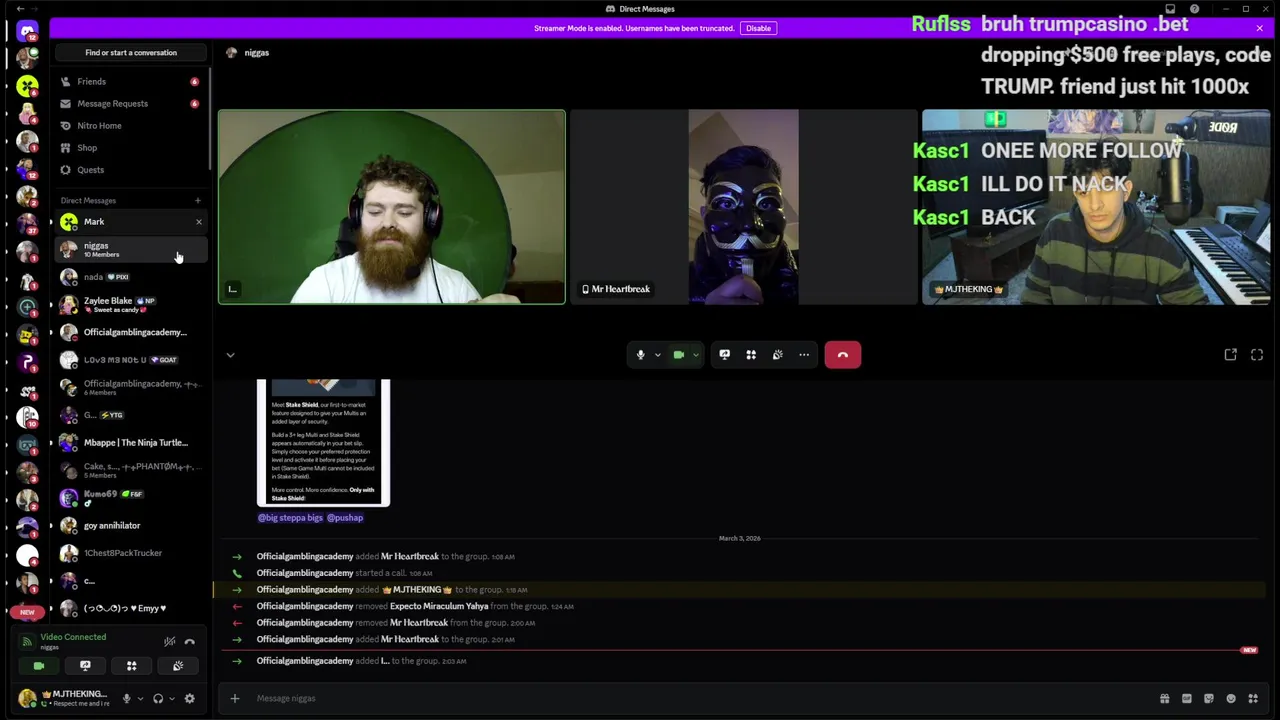Start an Activity from call bar
The image size is (1280, 720).
[x=751, y=355]
